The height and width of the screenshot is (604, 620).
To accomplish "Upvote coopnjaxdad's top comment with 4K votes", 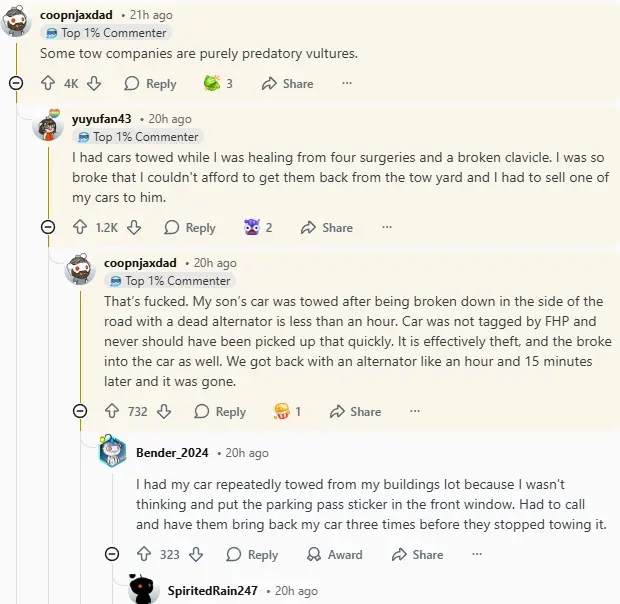I will (x=48, y=84).
